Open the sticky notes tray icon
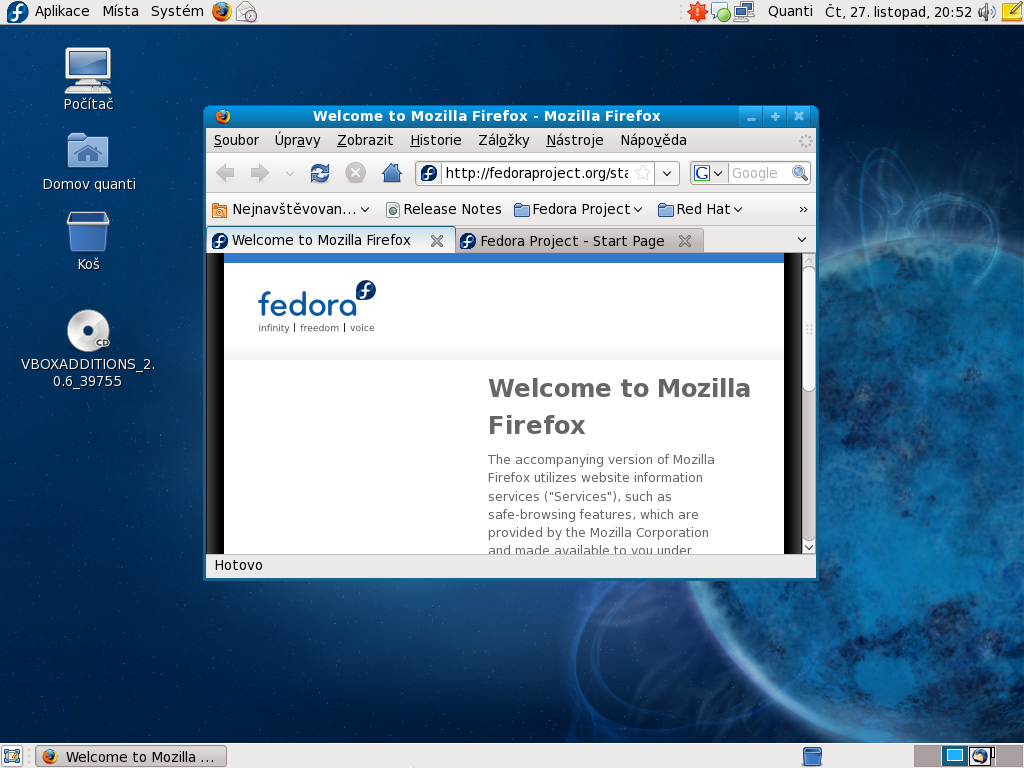This screenshot has width=1024, height=768. 1012,12
